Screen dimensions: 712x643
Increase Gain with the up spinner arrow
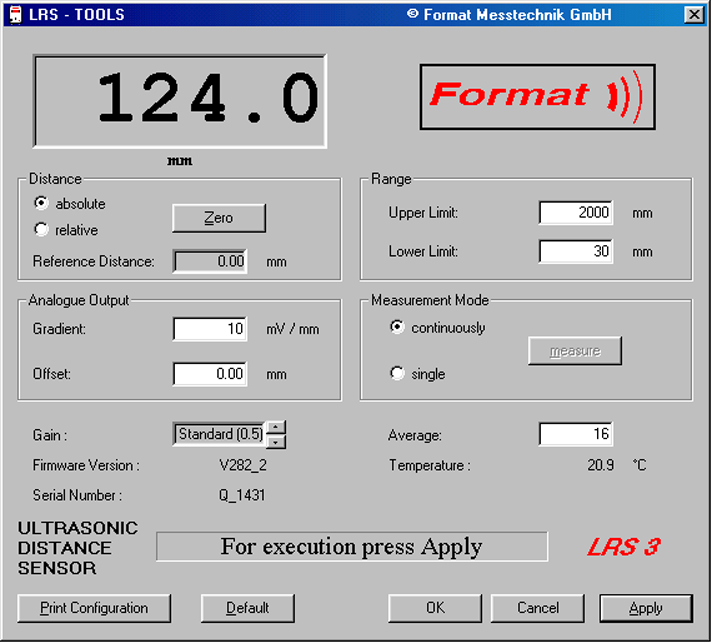[276, 427]
